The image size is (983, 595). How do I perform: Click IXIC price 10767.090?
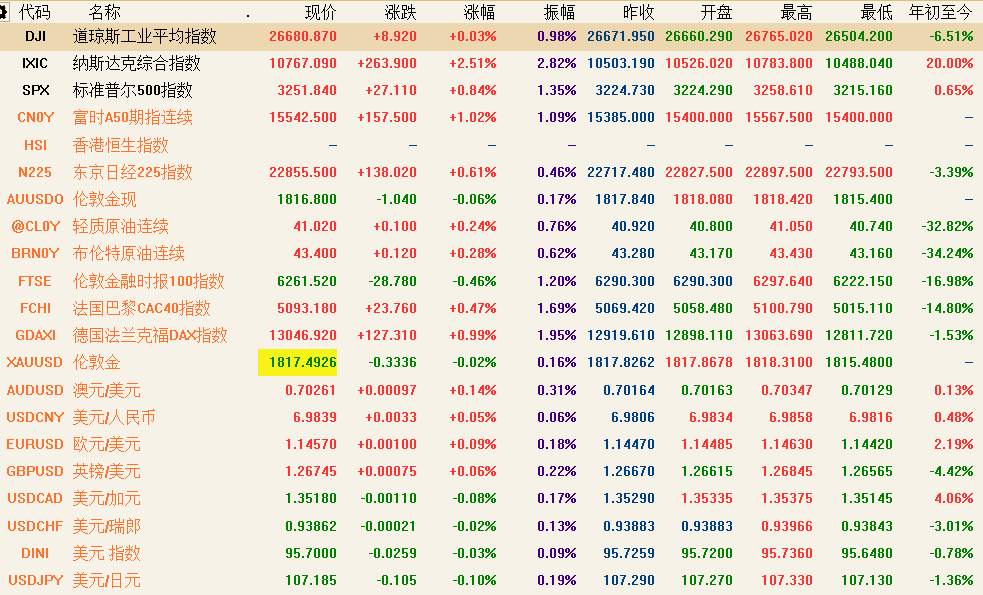pyautogui.click(x=303, y=63)
